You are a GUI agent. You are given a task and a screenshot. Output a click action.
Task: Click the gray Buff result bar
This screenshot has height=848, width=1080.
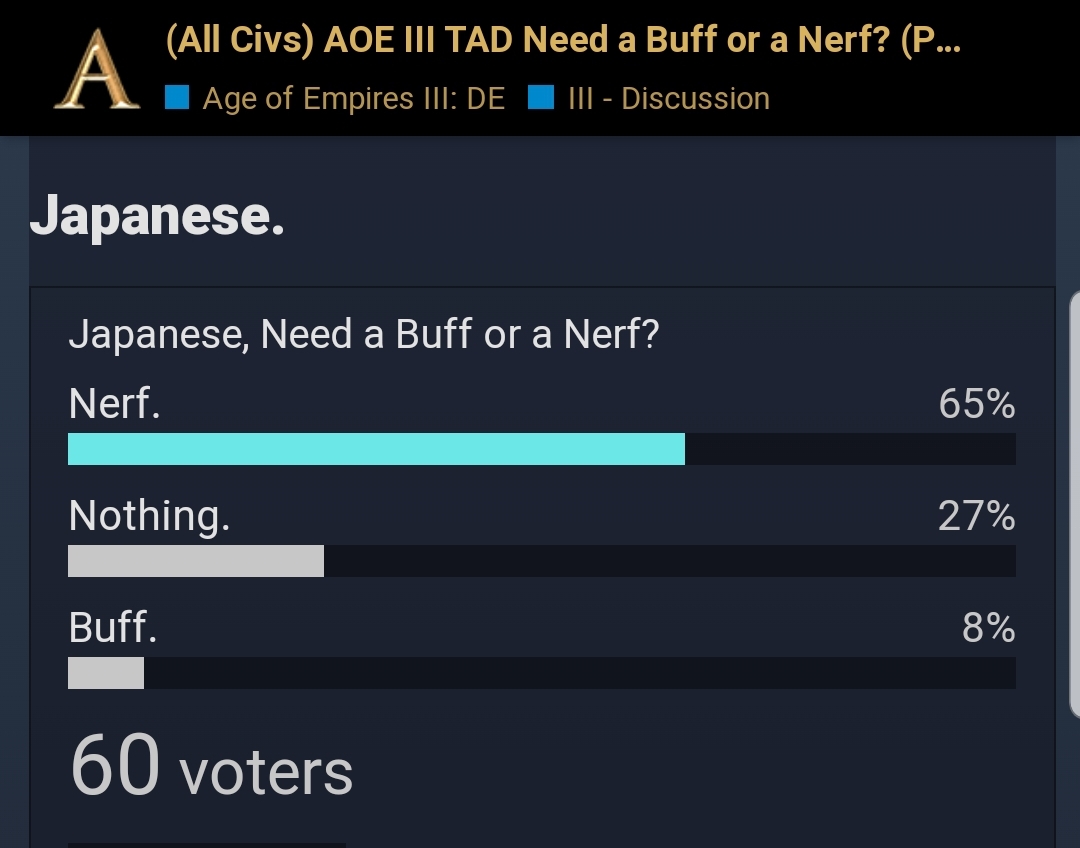(106, 673)
